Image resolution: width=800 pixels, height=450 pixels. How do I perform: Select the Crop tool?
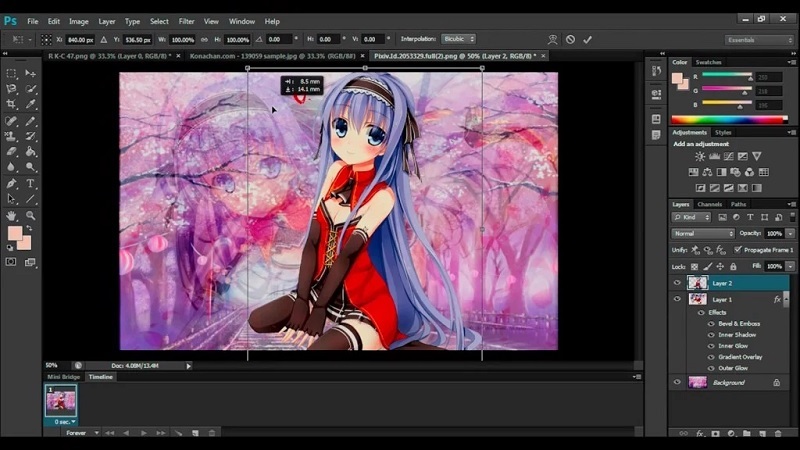pos(11,105)
